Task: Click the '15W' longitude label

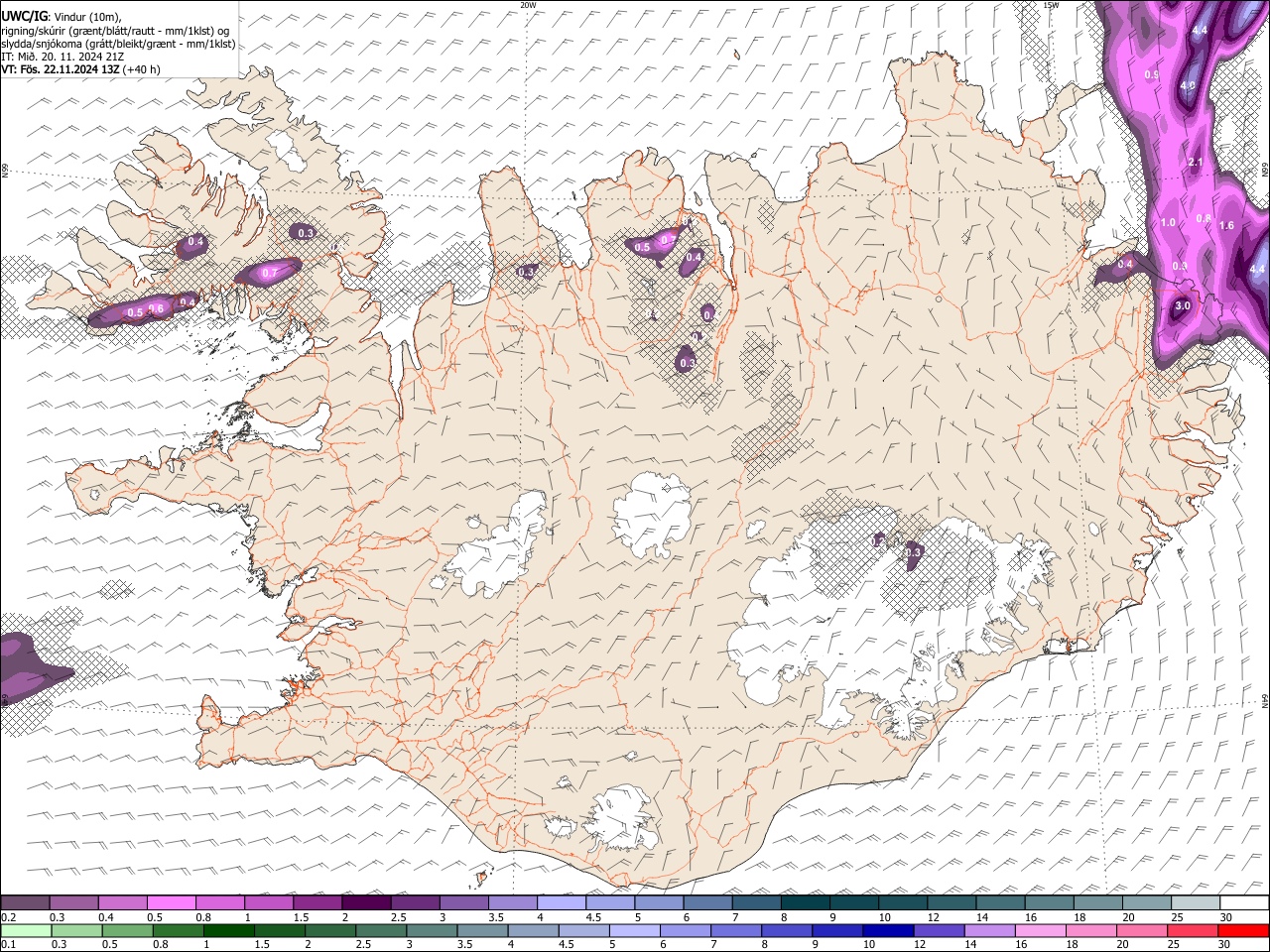Action: click(x=1051, y=5)
